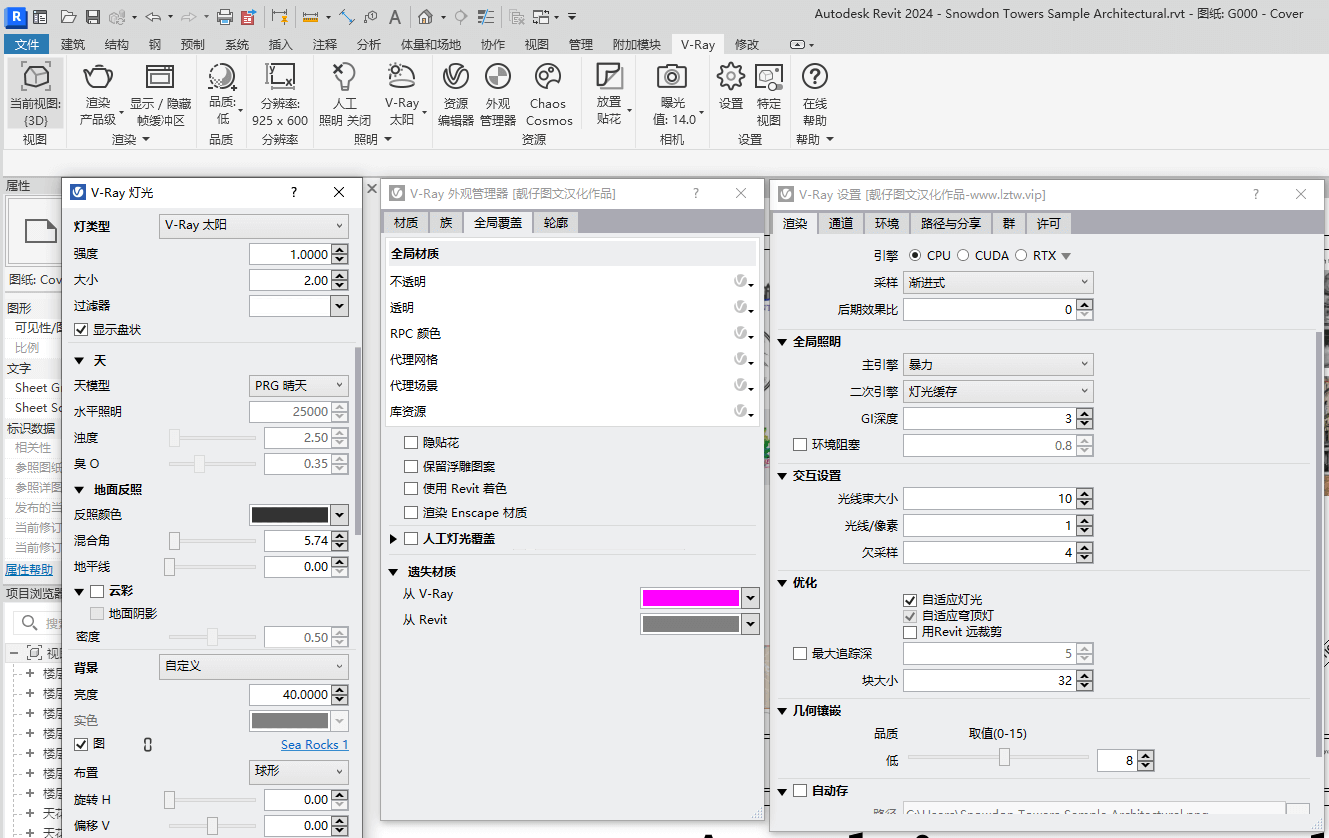1329x838 pixels.
Task: Click V-Ray override icon on RPC 颜色 row
Action: tap(741, 334)
